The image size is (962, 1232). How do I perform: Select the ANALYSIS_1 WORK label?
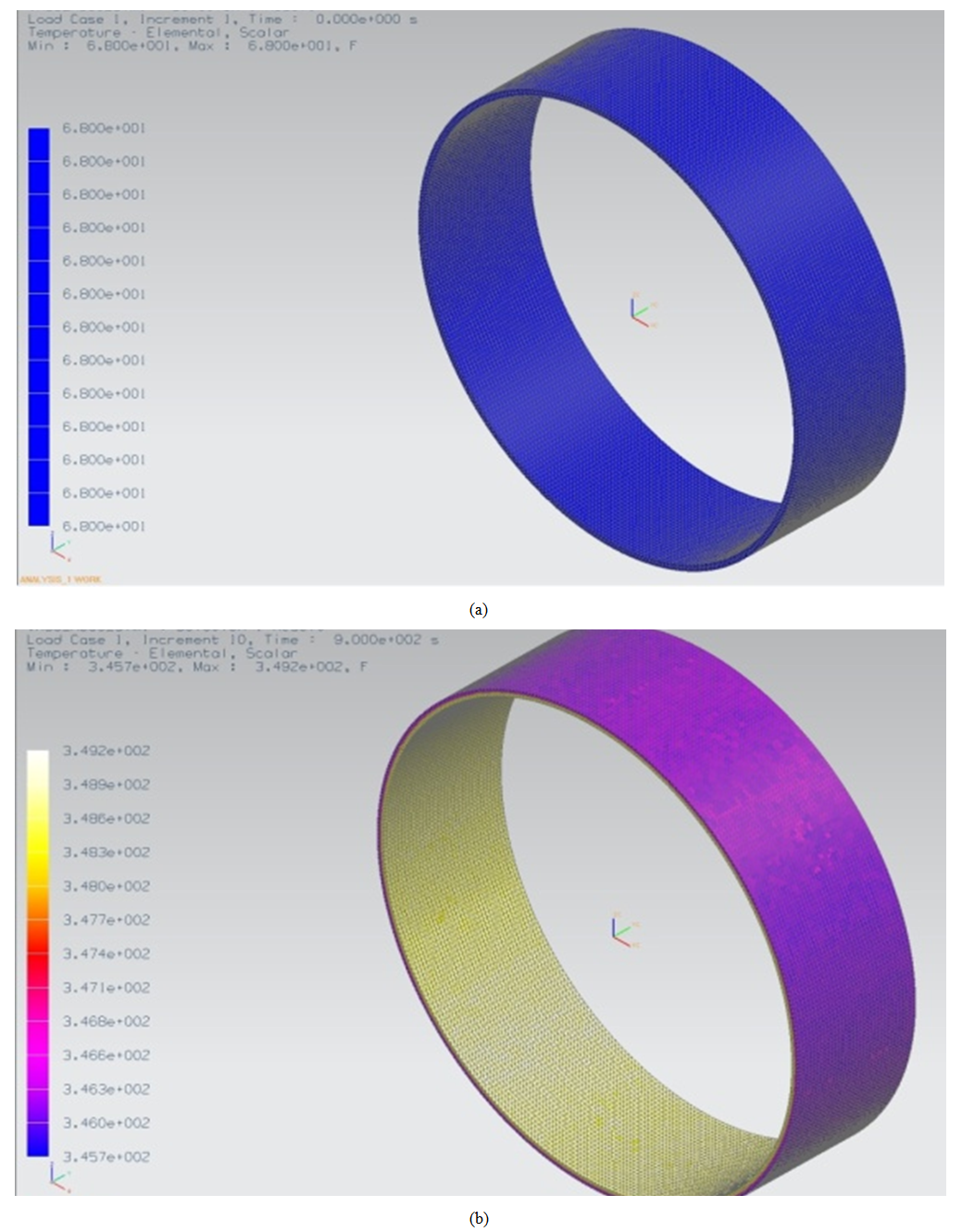click(60, 579)
